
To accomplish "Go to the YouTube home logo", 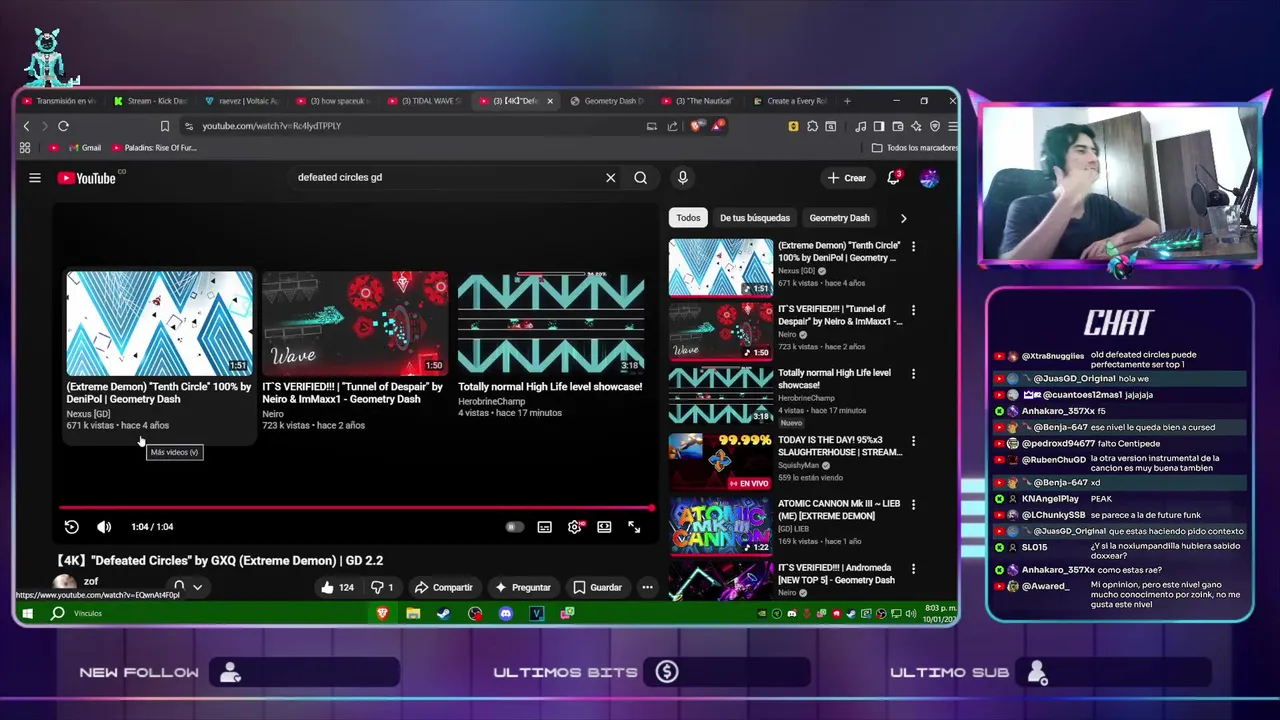I will 86,178.
